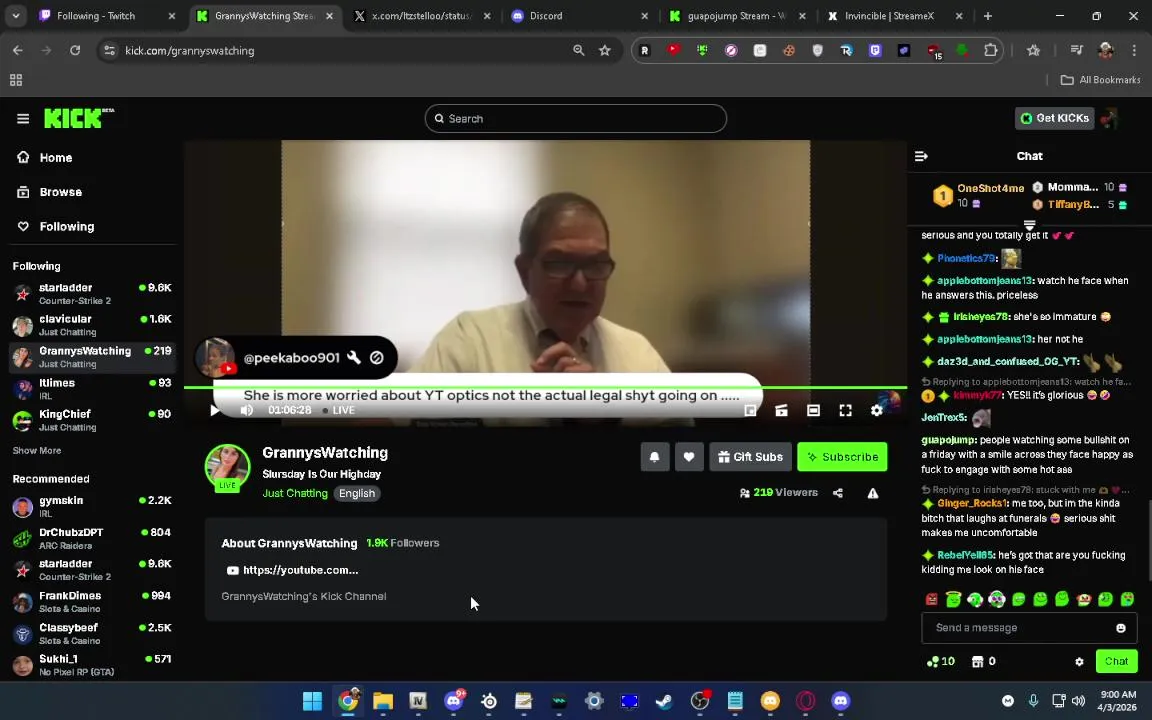Click the Subscribe button
The height and width of the screenshot is (720, 1152).
pos(842,456)
